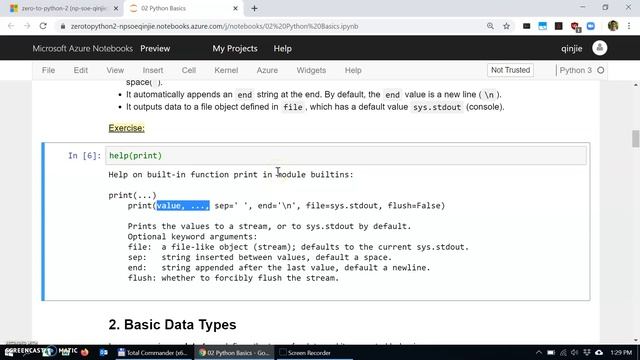The width and height of the screenshot is (640, 360).
Task: Click the Not Trusted button
Action: click(510, 70)
